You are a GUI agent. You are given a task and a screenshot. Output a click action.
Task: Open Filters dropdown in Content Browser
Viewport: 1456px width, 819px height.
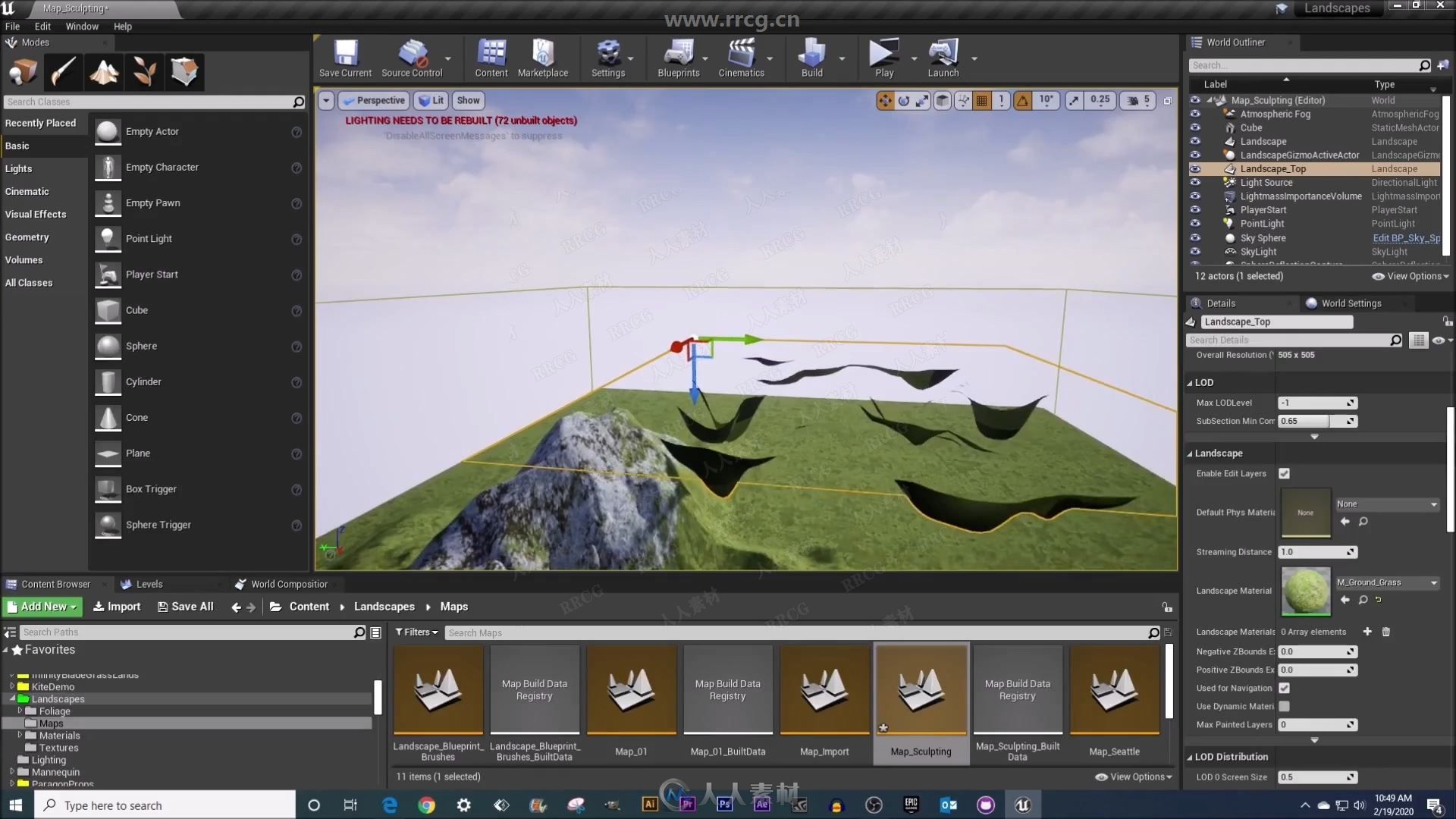(416, 632)
